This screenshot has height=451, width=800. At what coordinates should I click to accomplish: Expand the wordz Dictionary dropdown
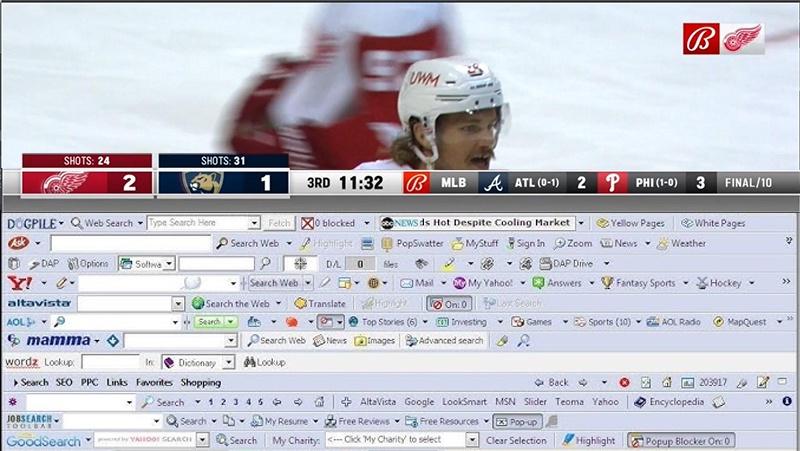coord(229,362)
